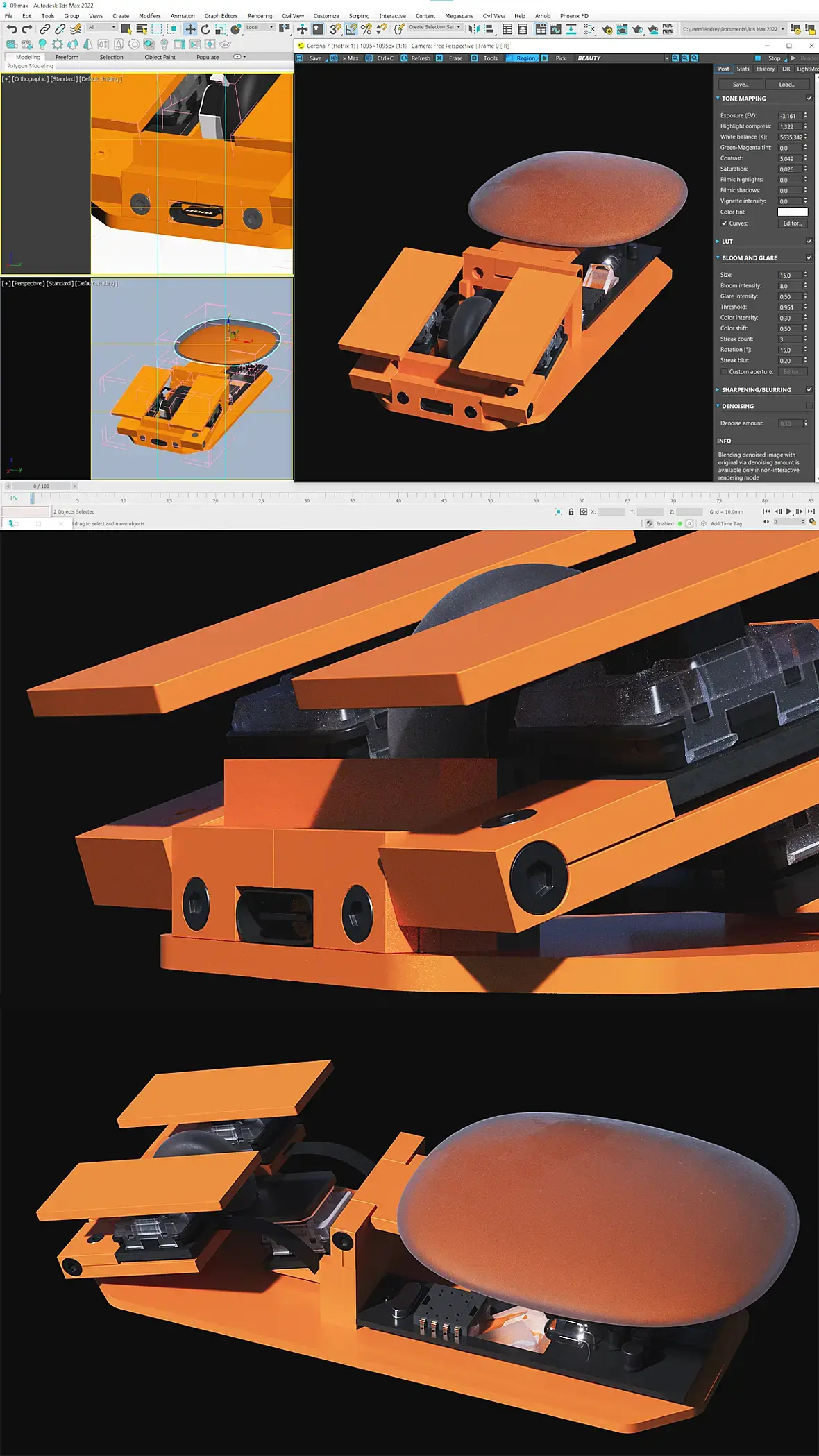Image resolution: width=819 pixels, height=1456 pixels.
Task: Click the time slider 0 / 100 handle
Action: pyautogui.click(x=41, y=486)
